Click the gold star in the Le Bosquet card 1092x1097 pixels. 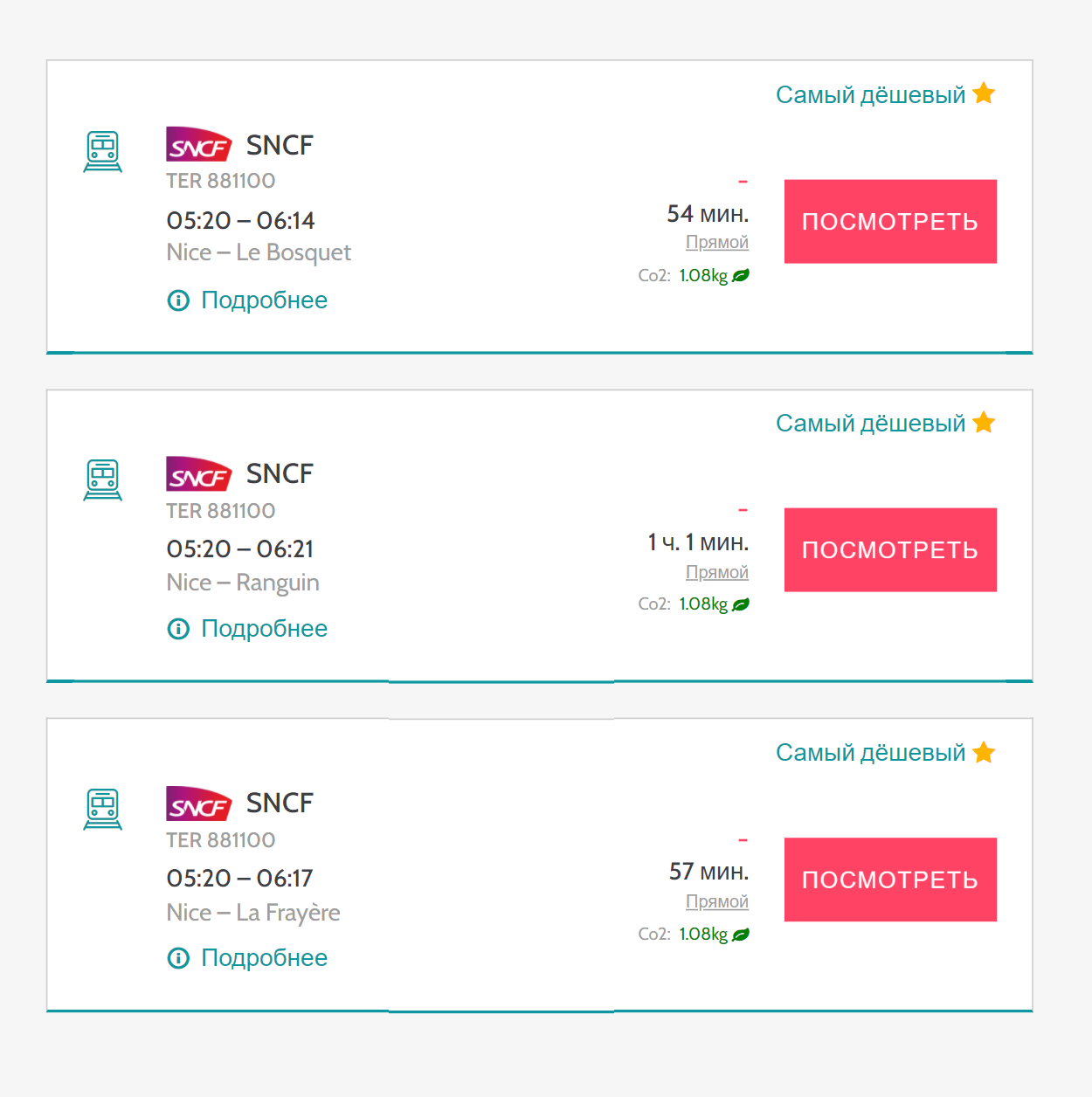984,93
